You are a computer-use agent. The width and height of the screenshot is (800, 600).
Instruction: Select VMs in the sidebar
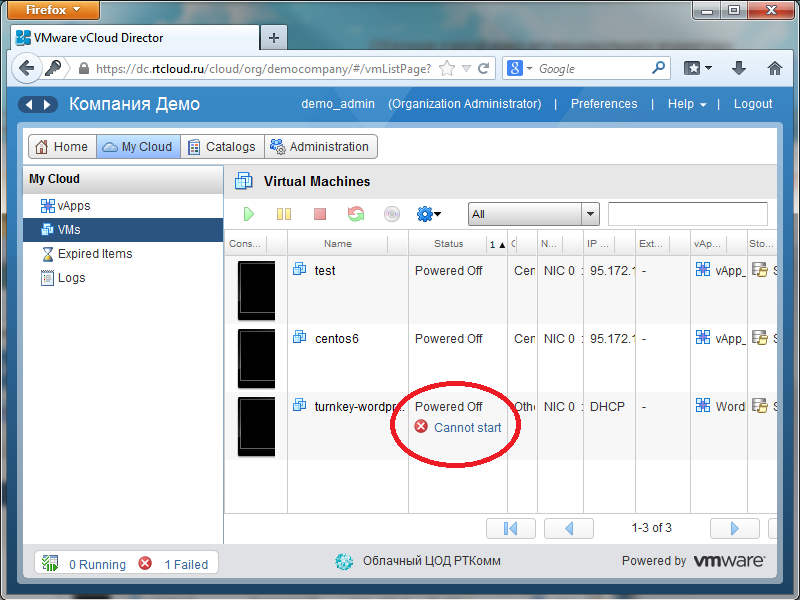123,230
